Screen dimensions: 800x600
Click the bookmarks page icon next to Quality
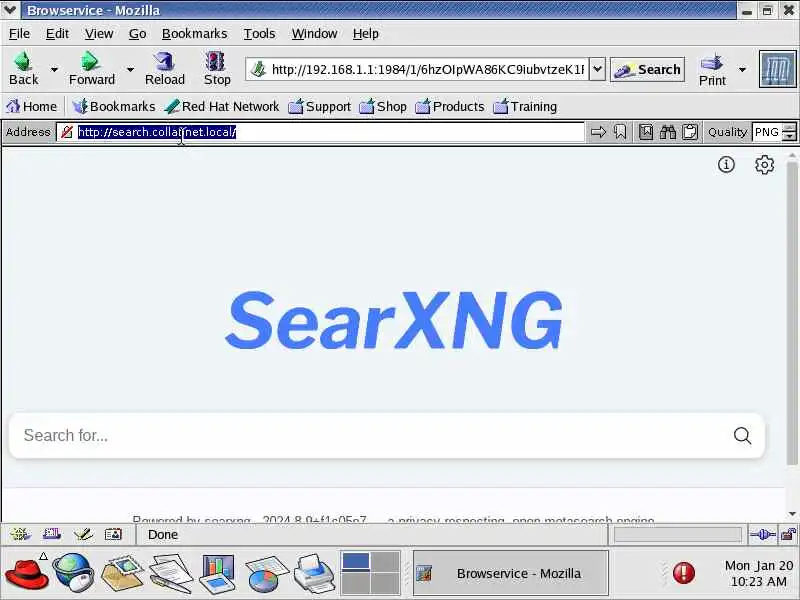(x=646, y=132)
